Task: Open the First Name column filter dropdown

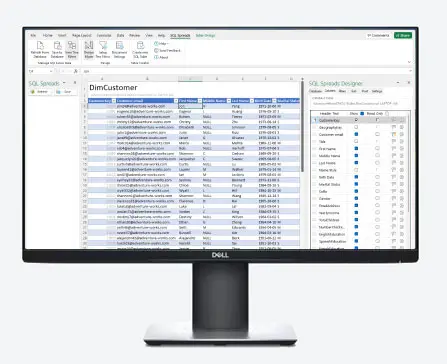Action: click(x=200, y=101)
